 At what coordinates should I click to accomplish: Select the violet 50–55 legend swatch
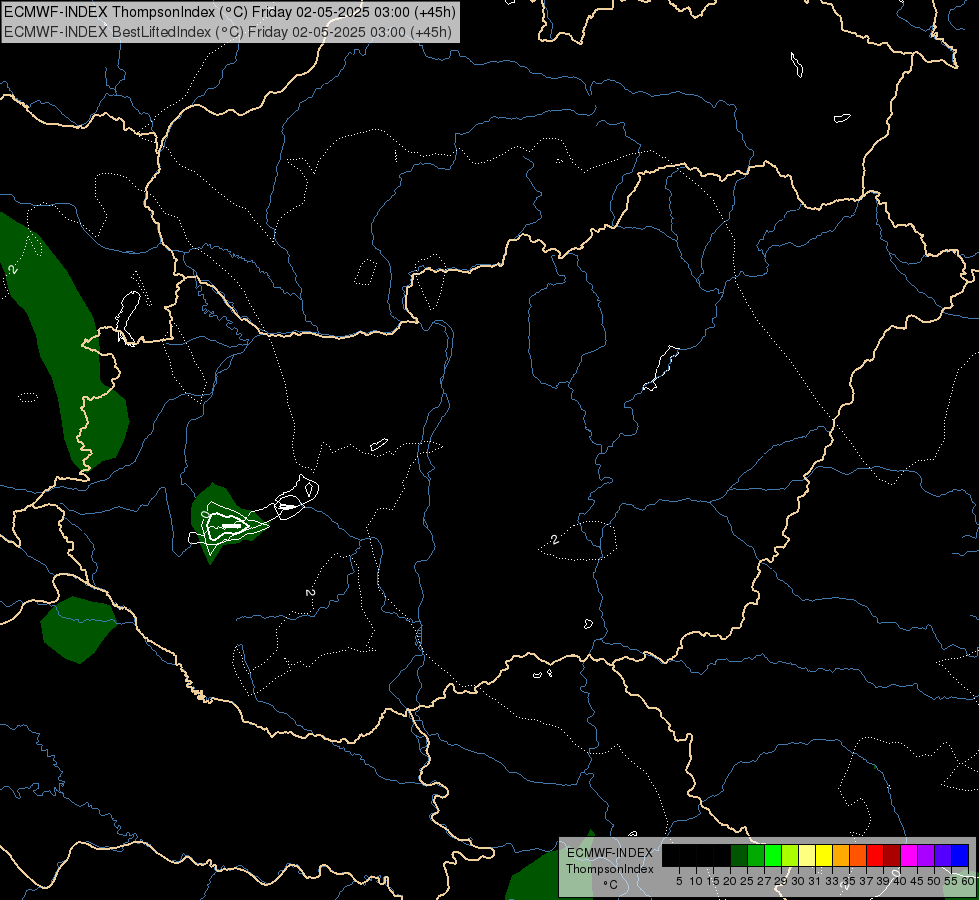pos(943,855)
